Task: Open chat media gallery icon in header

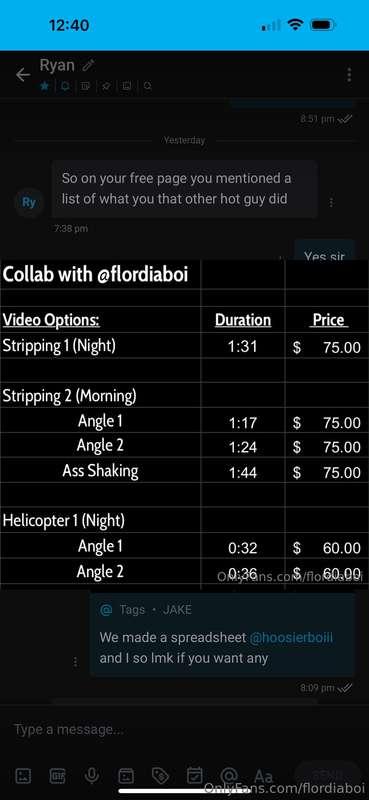Action: 127,86
